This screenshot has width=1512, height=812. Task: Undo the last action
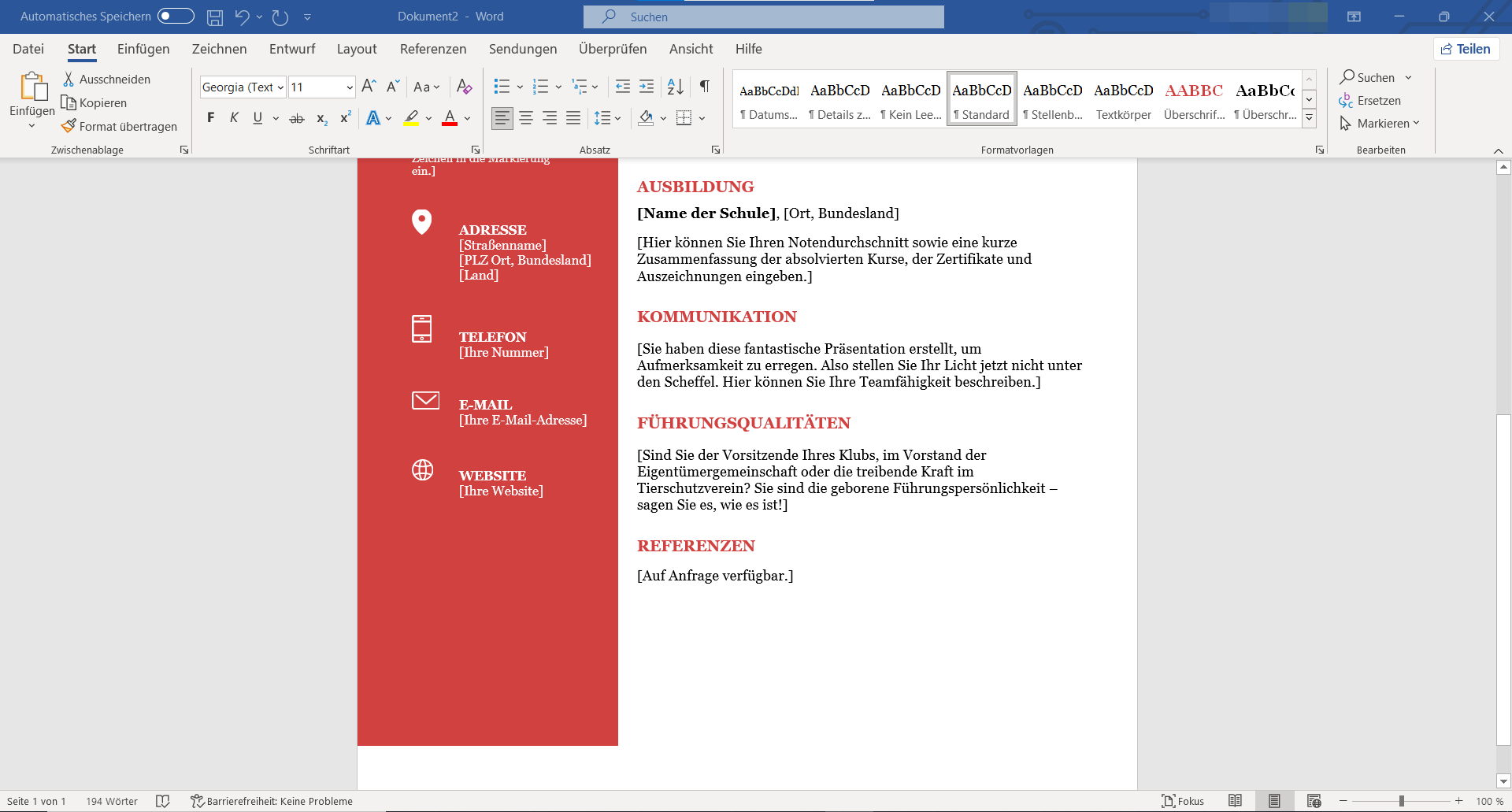tap(242, 17)
